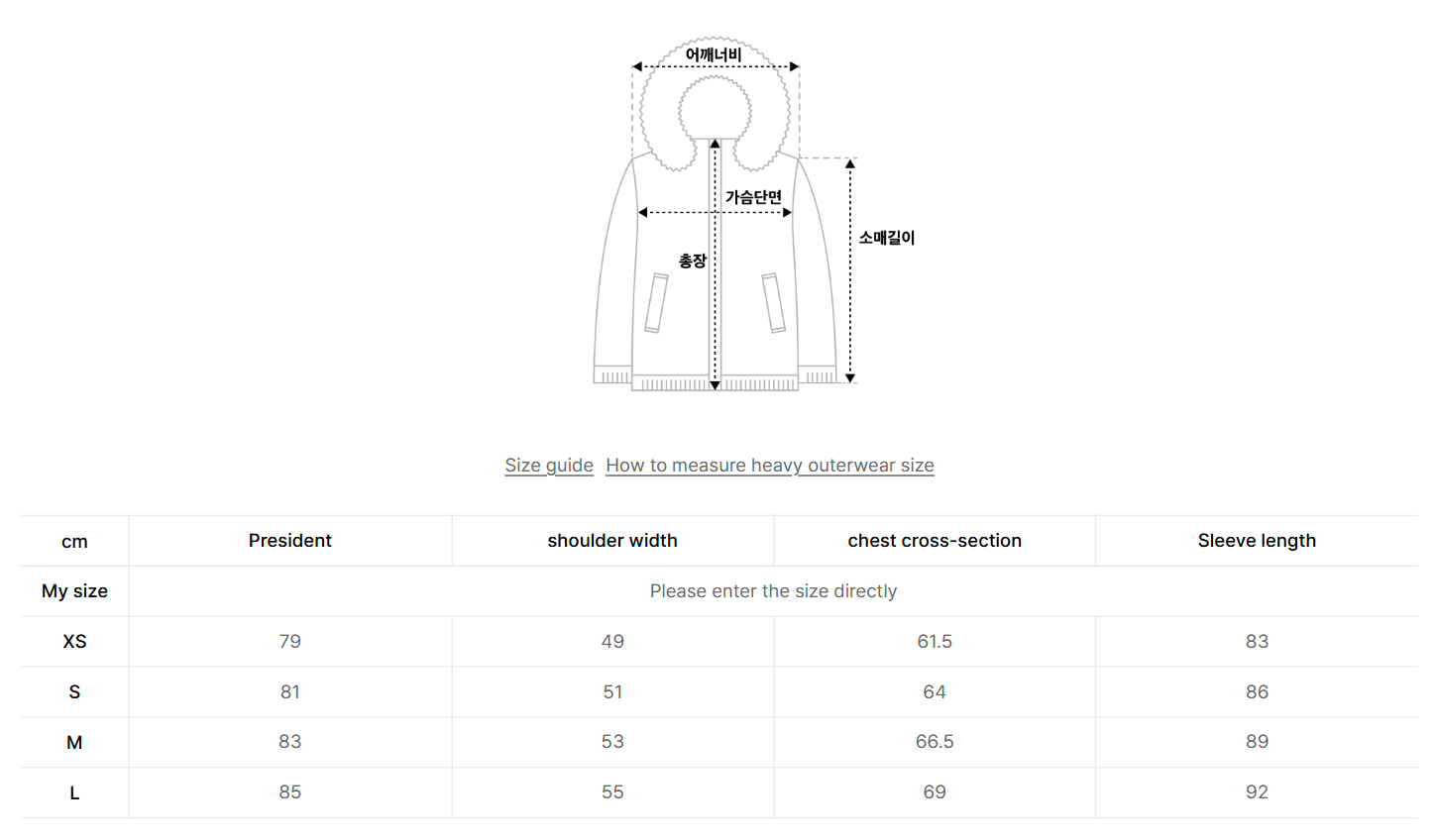Select the XS size row label
The width and height of the screenshot is (1435, 840).
[x=74, y=642]
